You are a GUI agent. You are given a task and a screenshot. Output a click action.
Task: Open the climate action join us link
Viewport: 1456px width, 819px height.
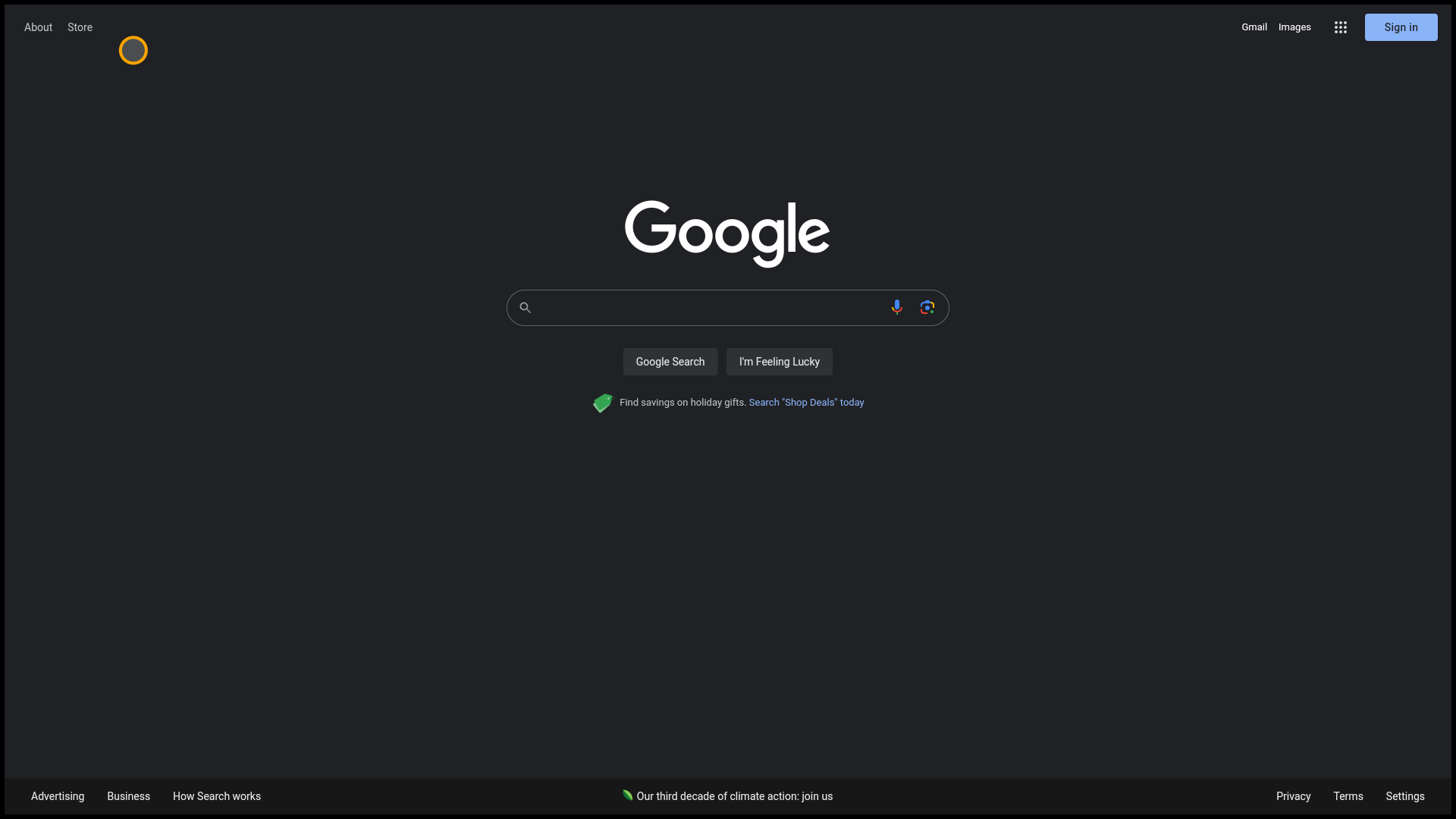pos(734,796)
